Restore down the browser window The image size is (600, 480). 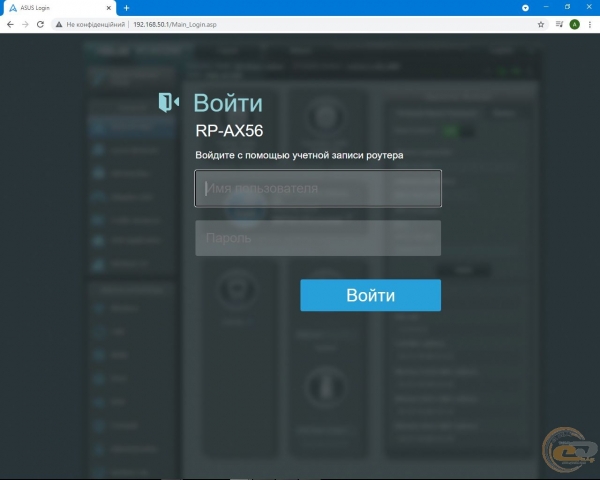pos(567,7)
